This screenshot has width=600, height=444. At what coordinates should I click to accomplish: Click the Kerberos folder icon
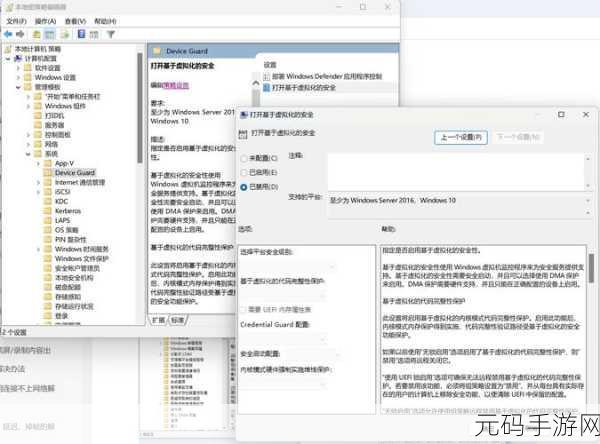tap(47, 211)
